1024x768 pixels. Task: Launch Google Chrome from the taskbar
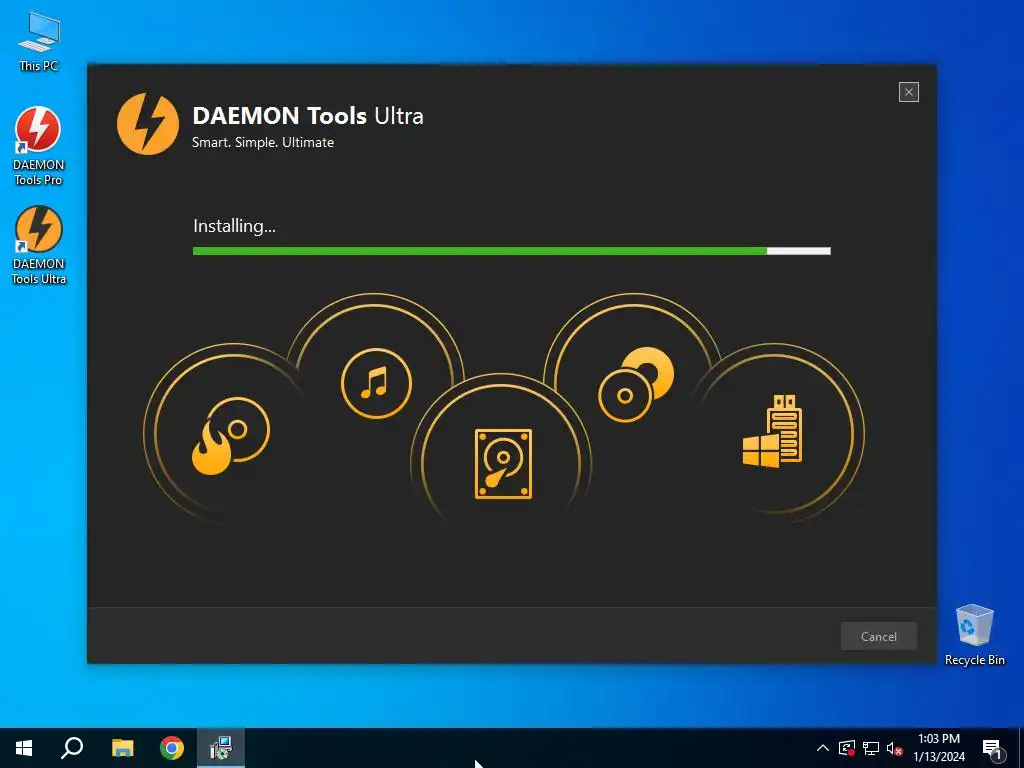172,748
